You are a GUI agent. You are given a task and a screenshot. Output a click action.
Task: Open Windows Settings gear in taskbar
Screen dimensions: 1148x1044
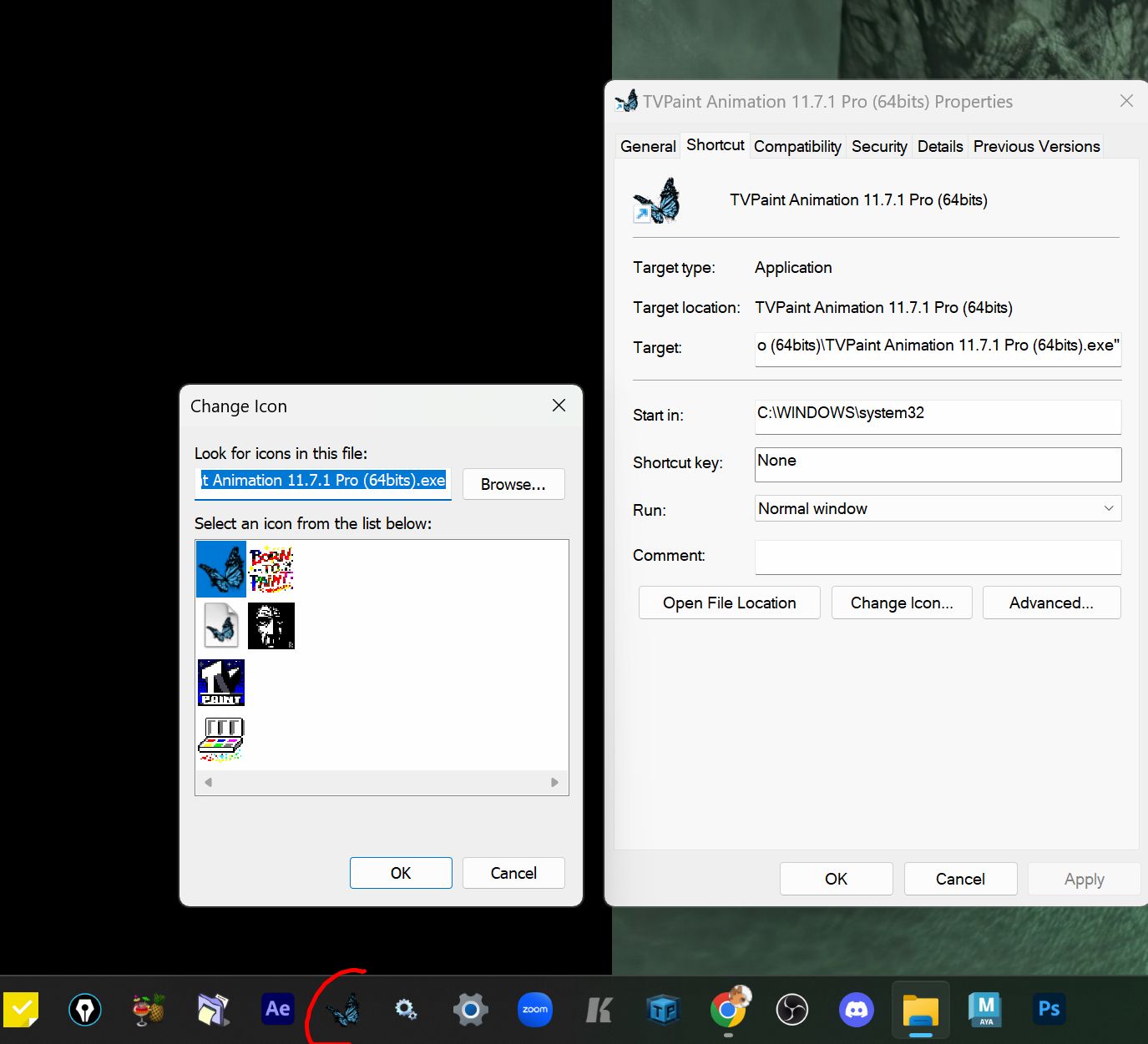(471, 1010)
